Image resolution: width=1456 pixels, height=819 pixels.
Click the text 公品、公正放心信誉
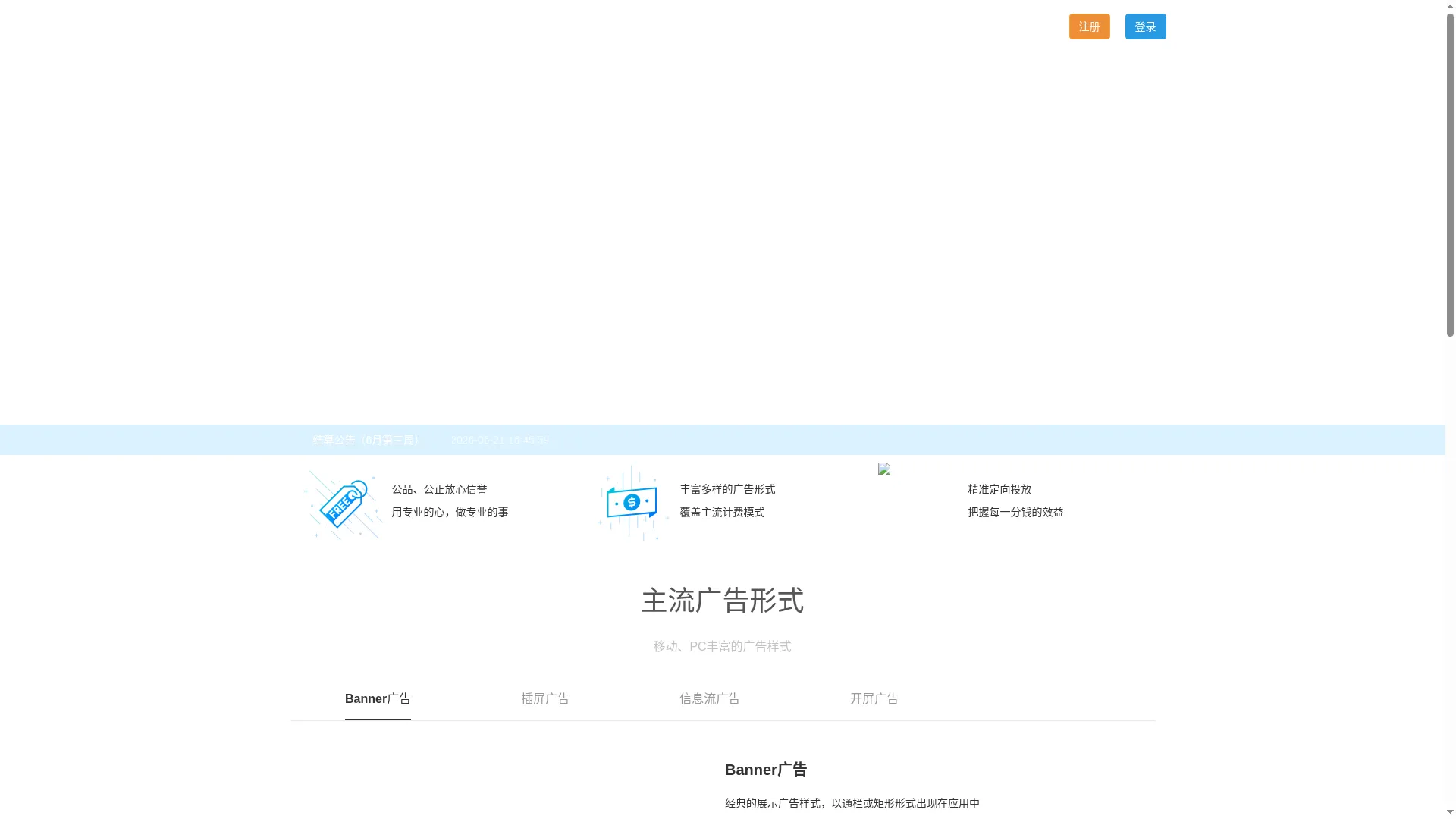[x=439, y=490]
